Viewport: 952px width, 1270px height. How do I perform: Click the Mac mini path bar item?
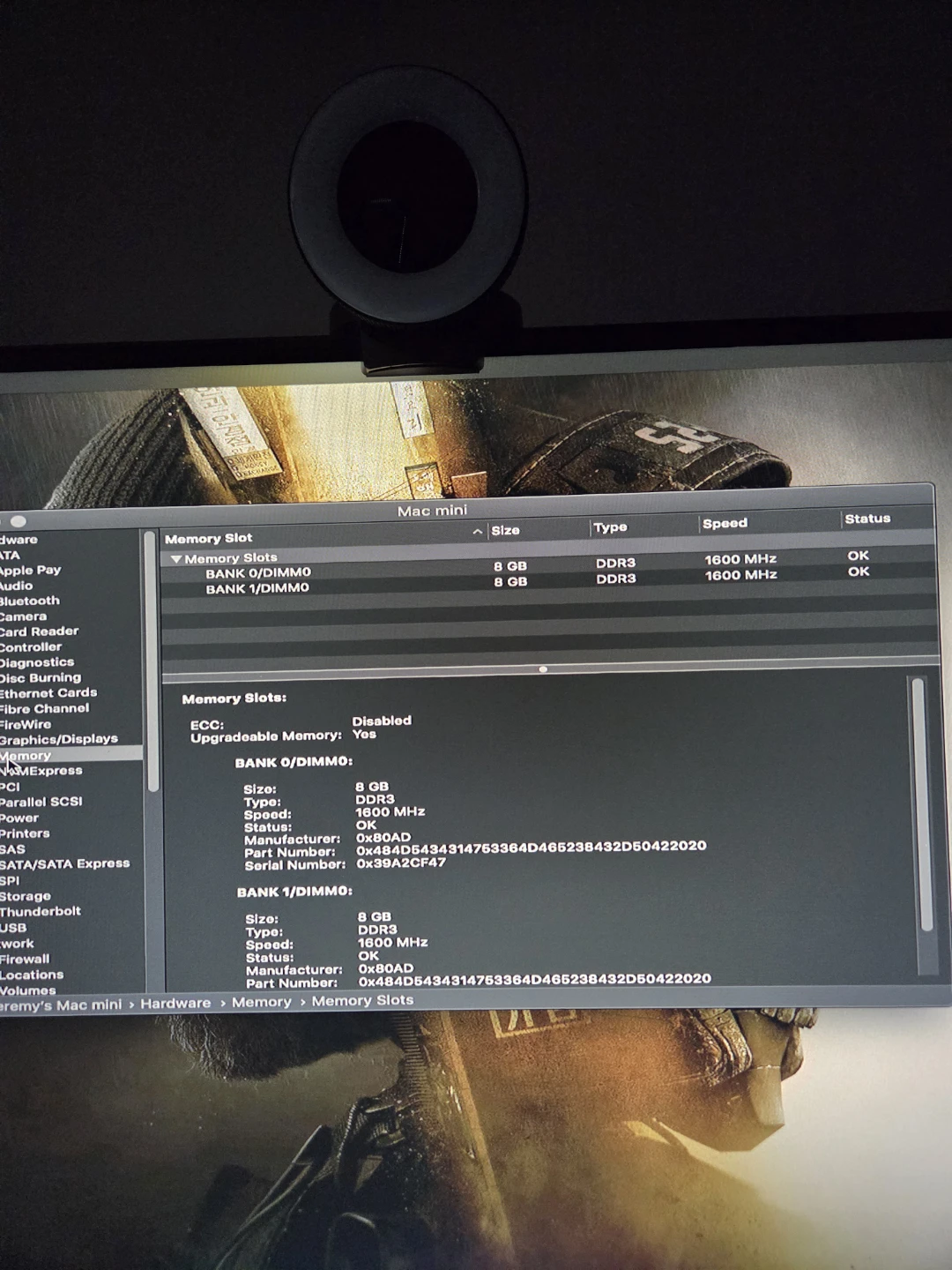point(60,1005)
